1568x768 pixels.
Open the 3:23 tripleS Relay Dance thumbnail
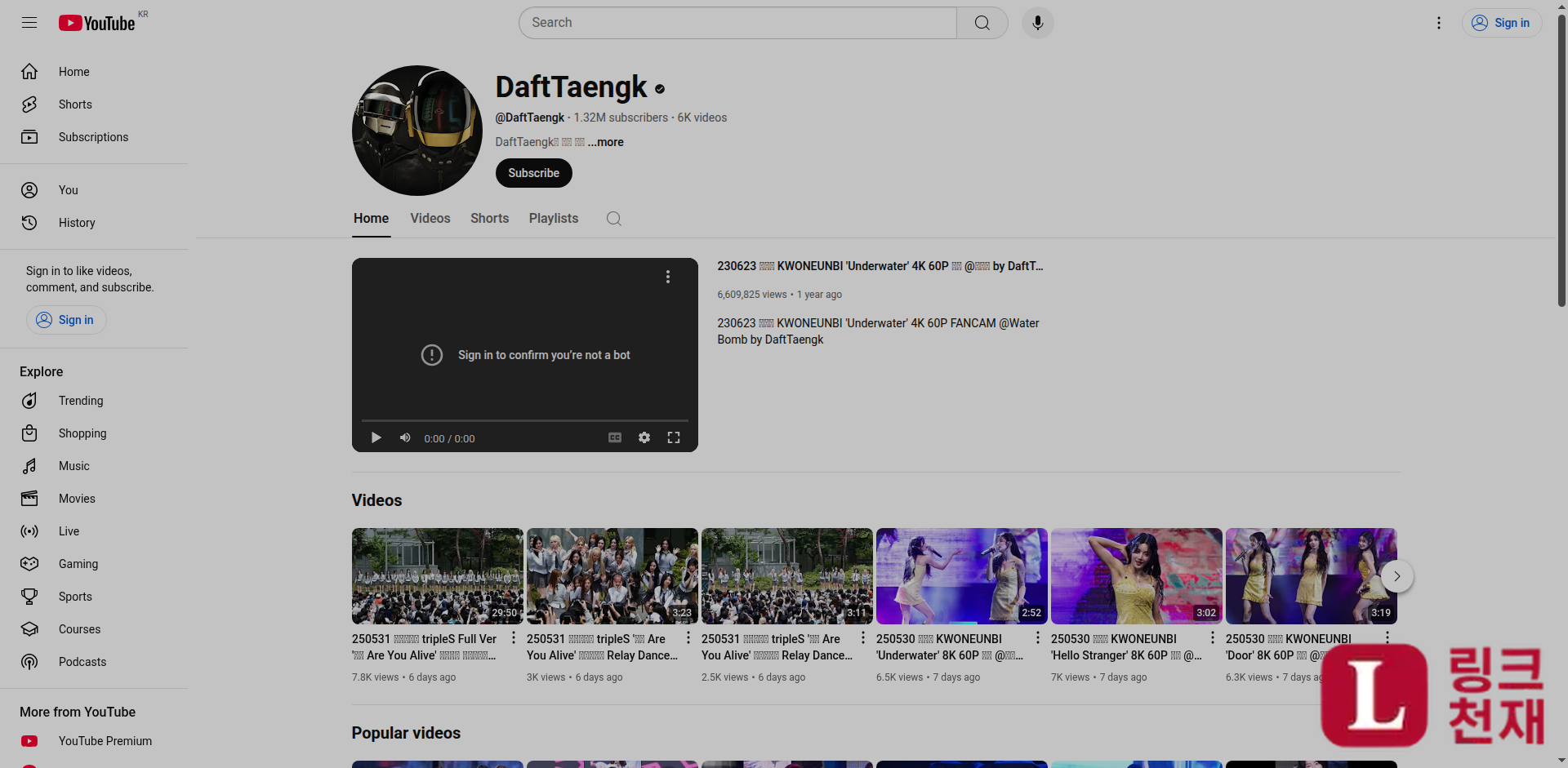pyautogui.click(x=612, y=576)
